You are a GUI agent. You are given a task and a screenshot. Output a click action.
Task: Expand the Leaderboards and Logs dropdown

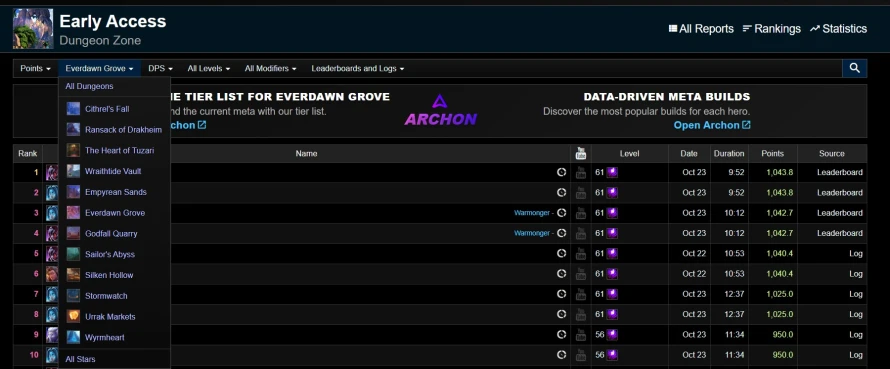point(358,68)
